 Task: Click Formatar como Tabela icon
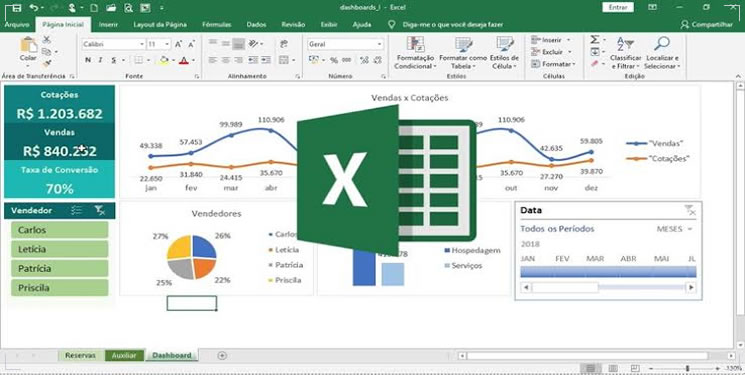coord(463,44)
